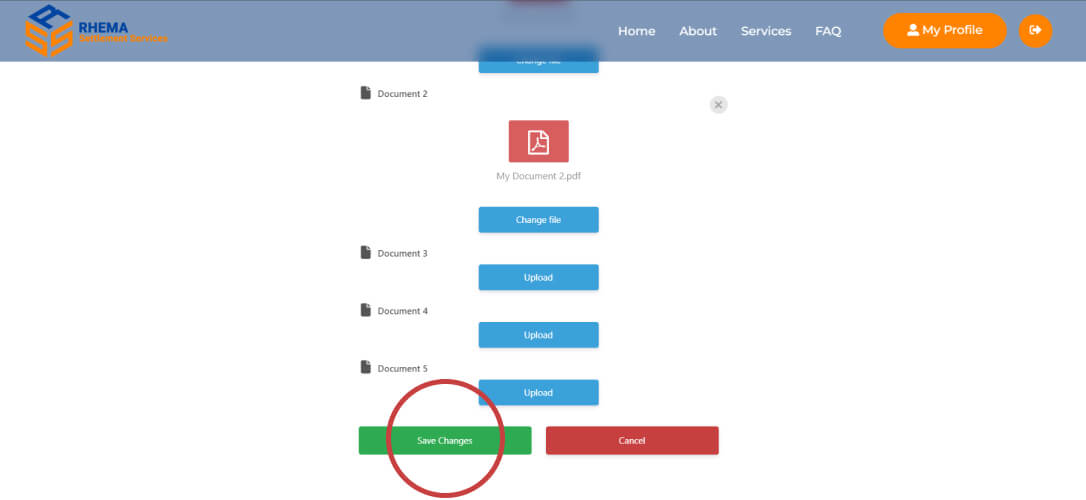Go to the Home page
The image size is (1086, 500).
(x=636, y=31)
